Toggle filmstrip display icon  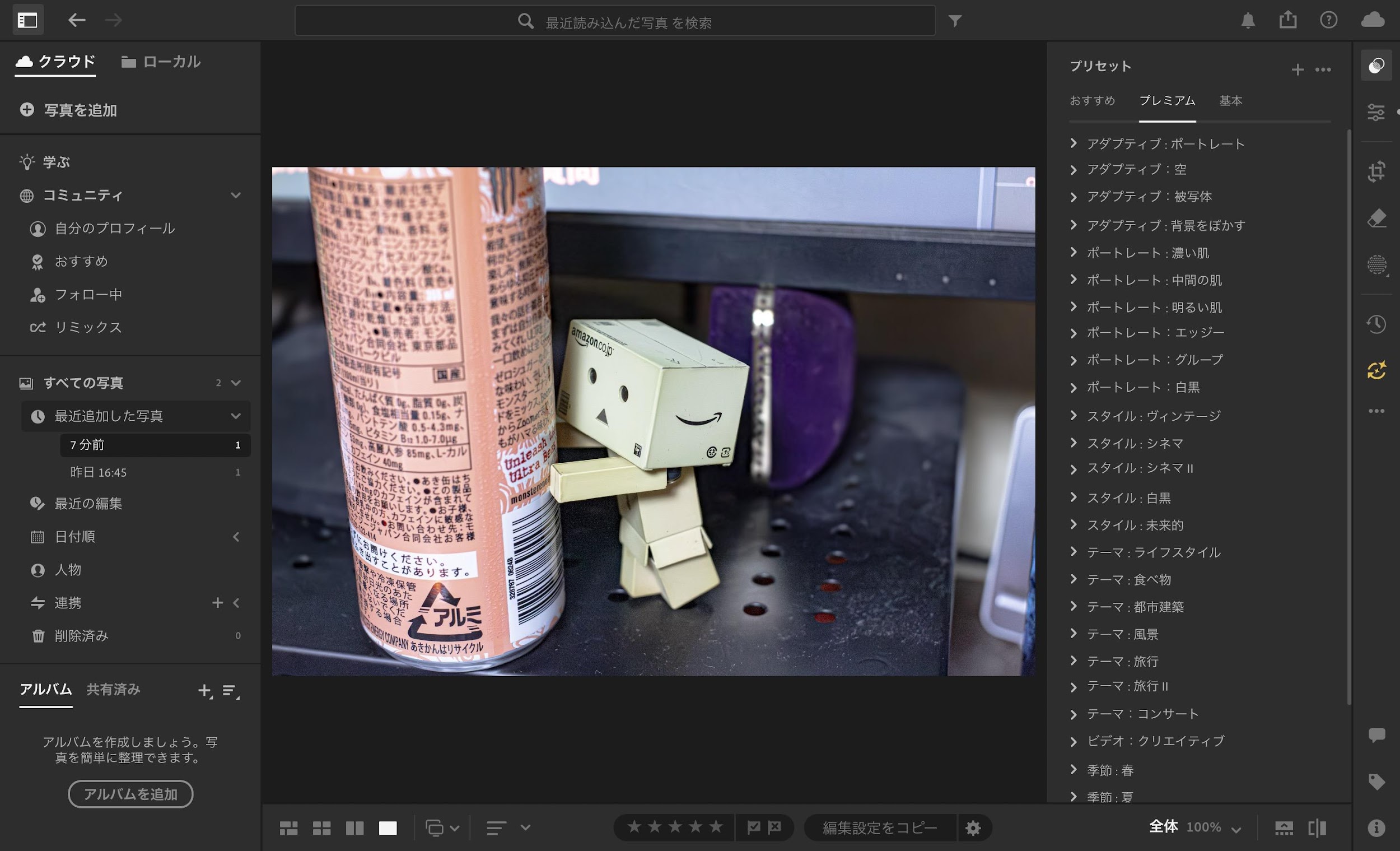[x=1284, y=827]
